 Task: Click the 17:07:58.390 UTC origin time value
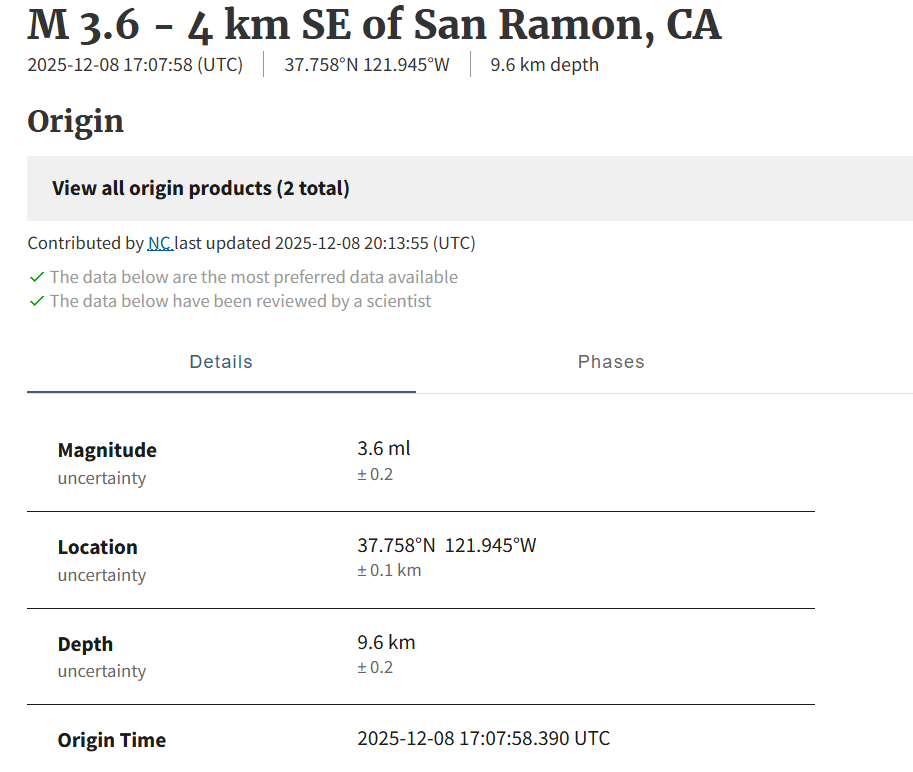(x=483, y=739)
